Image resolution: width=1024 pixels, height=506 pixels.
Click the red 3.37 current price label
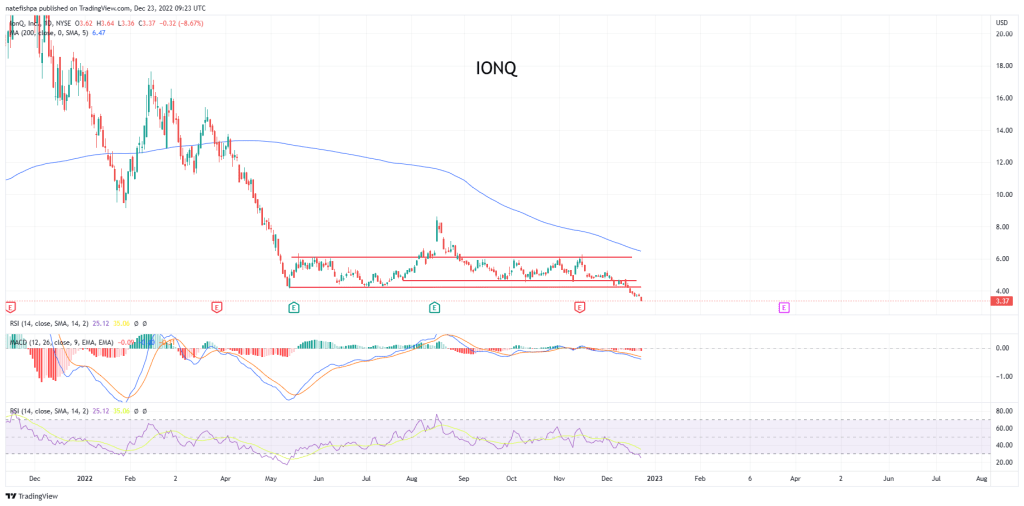pos(1000,300)
